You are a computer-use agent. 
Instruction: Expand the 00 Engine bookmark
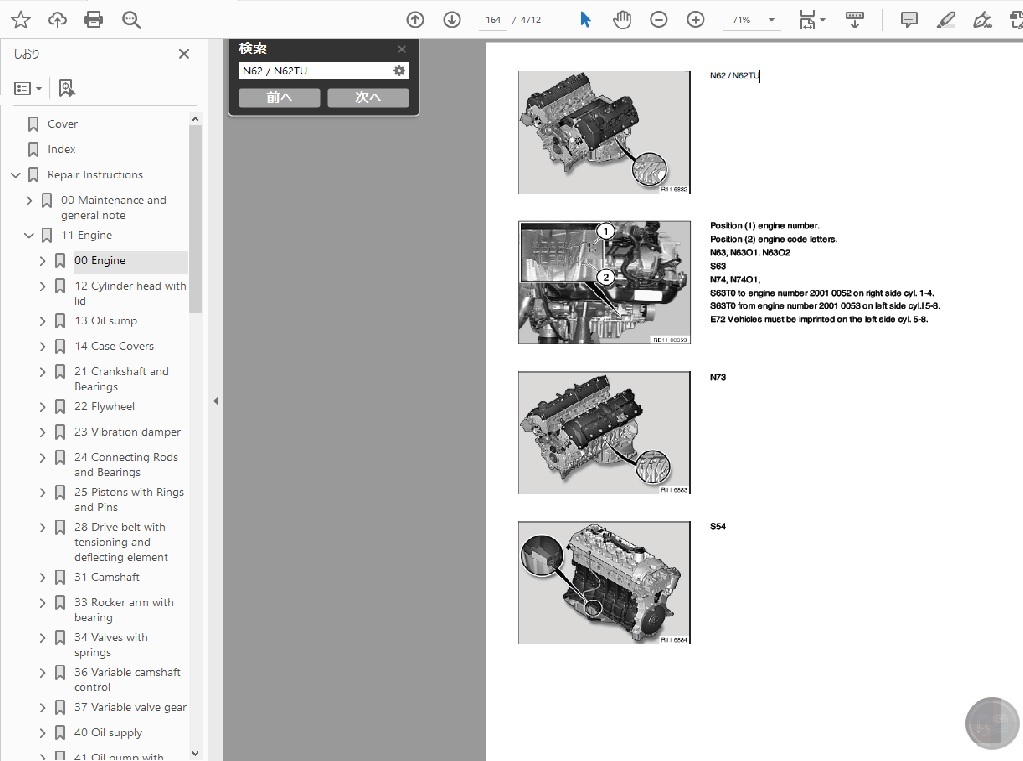[x=42, y=261]
